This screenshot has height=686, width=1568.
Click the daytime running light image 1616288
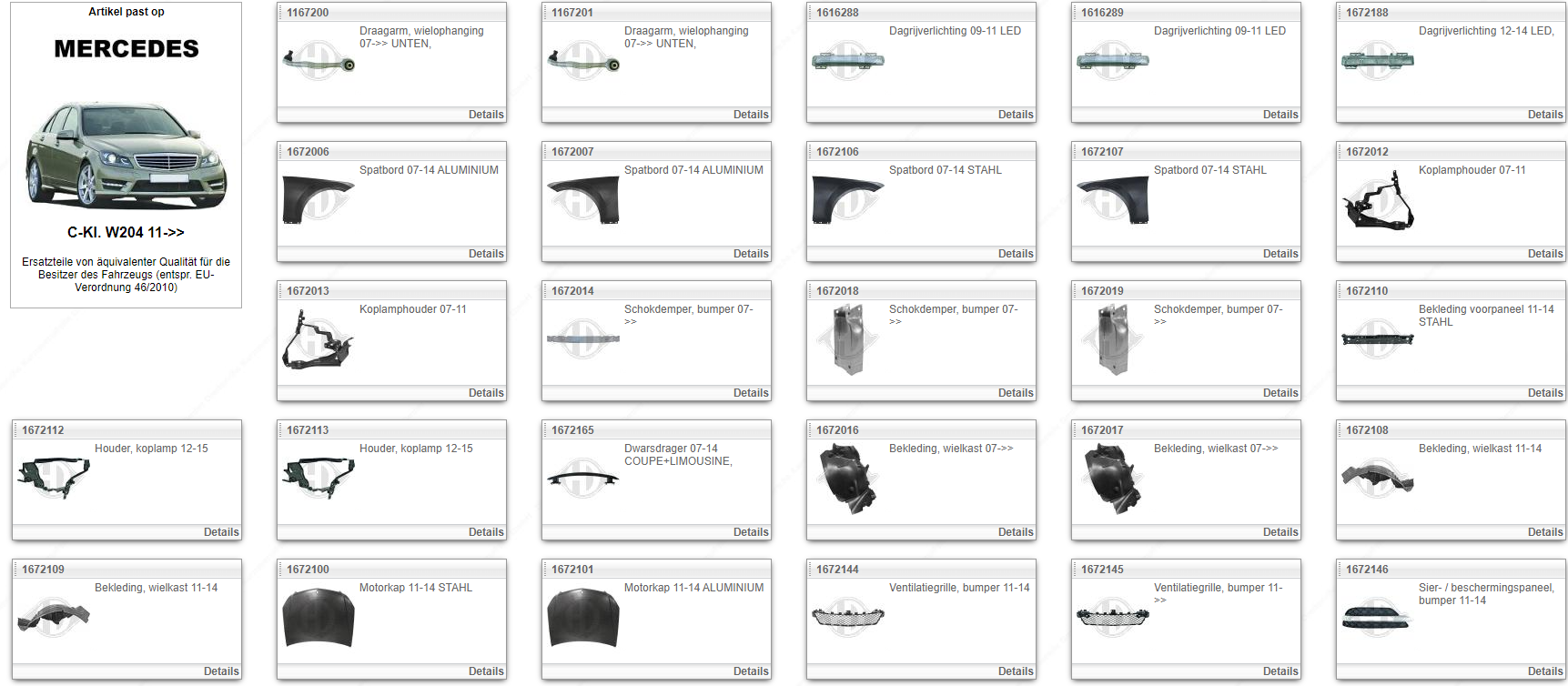[847, 61]
